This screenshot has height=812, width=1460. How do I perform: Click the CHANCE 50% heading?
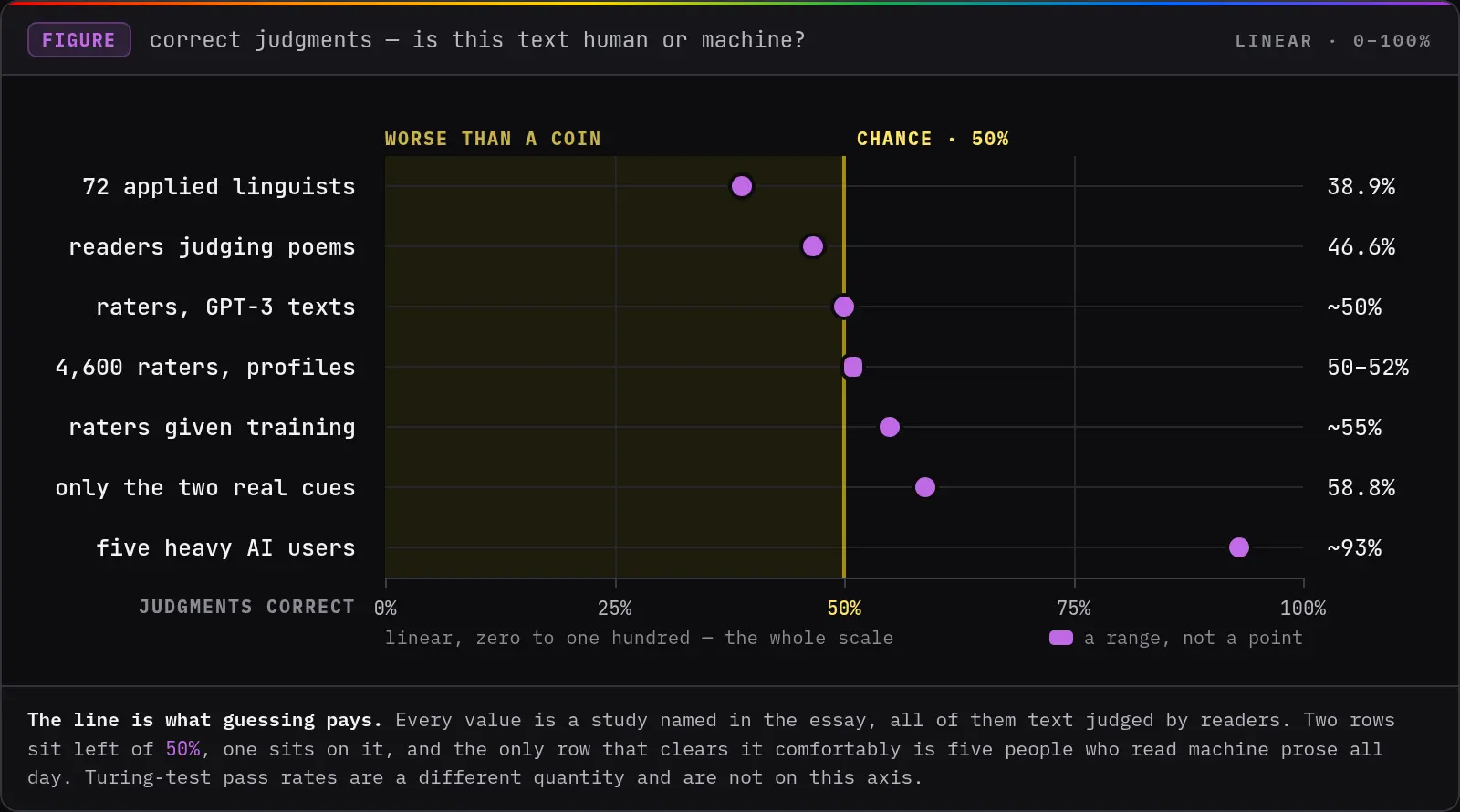(933, 139)
